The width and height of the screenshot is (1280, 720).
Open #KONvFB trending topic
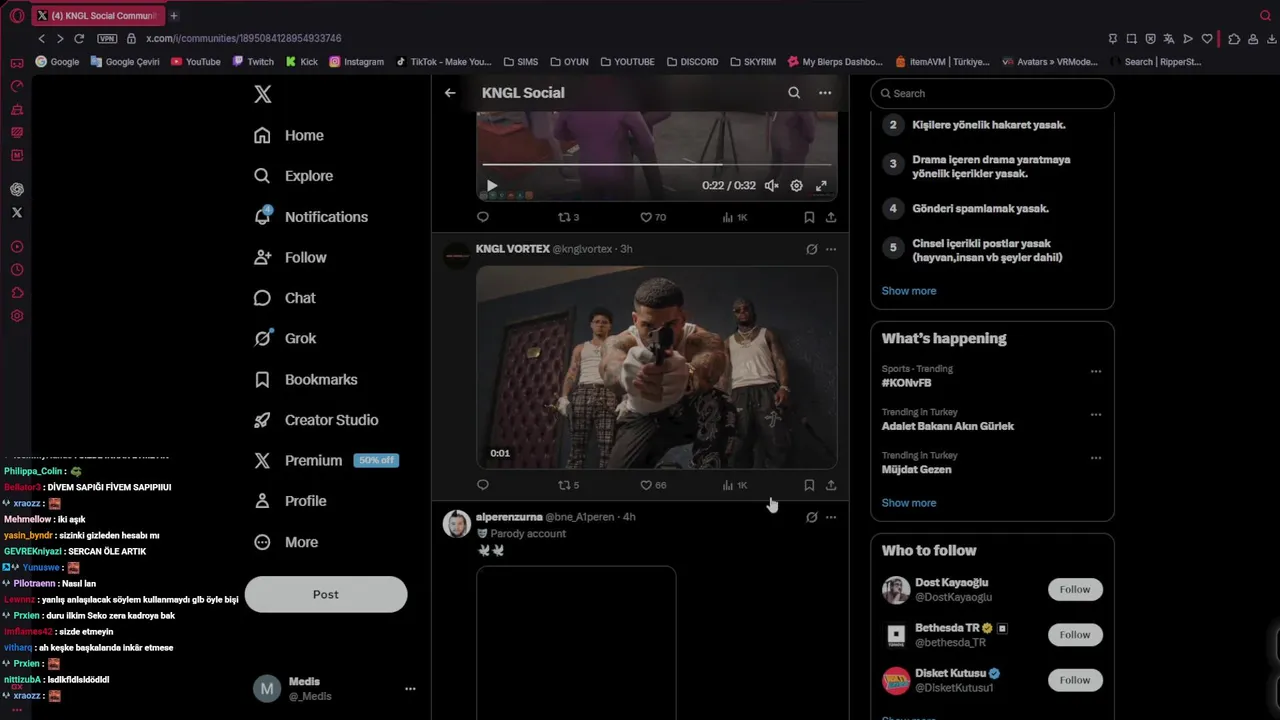(x=907, y=383)
